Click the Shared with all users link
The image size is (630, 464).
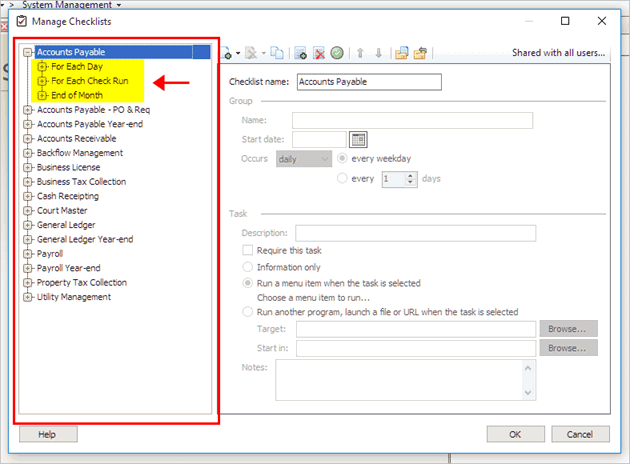pyautogui.click(x=558, y=53)
